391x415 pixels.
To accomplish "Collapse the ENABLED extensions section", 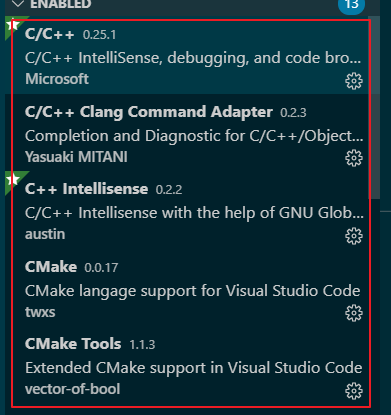I will tap(18, 4).
